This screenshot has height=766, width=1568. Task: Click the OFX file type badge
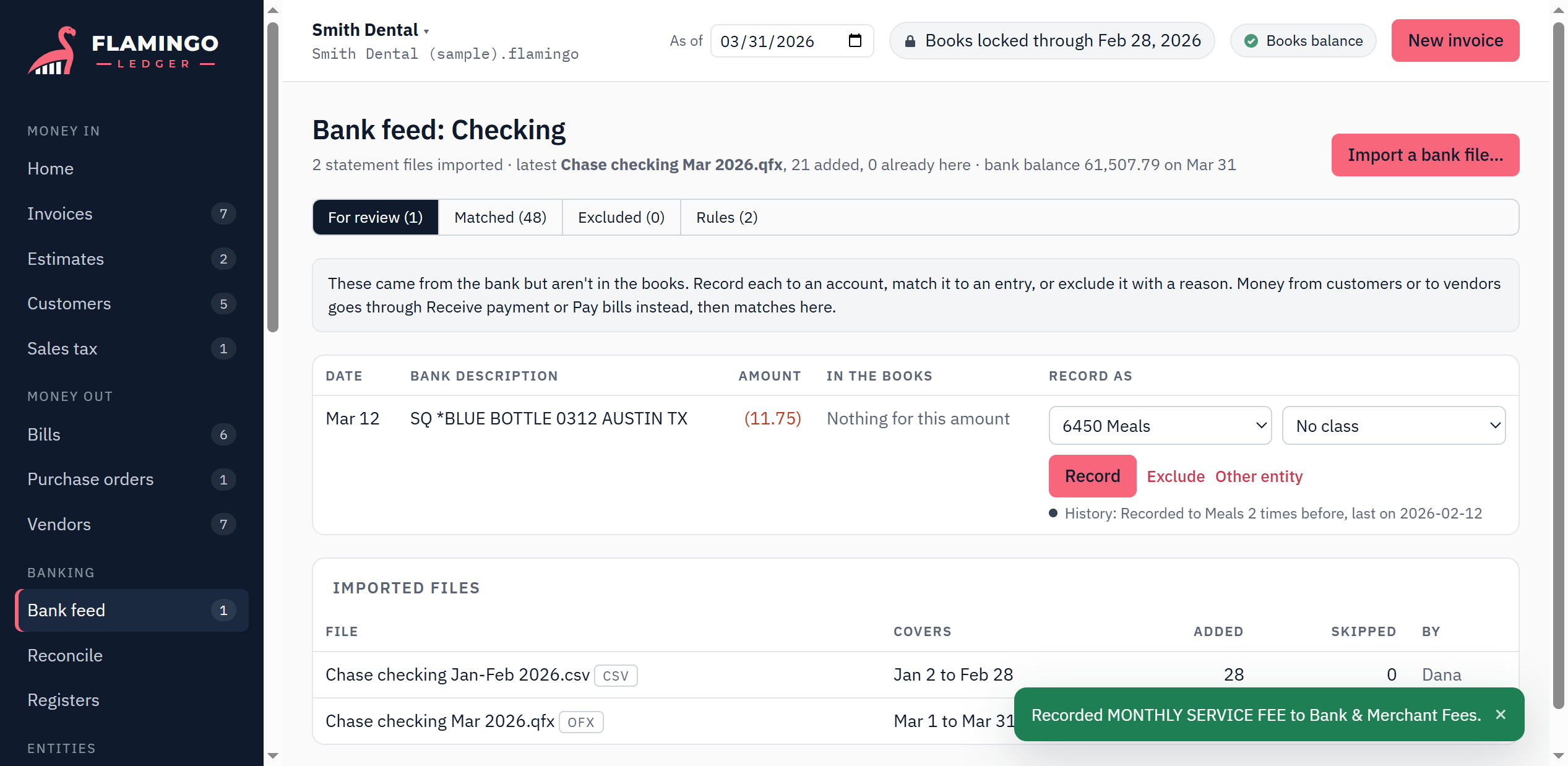(581, 722)
